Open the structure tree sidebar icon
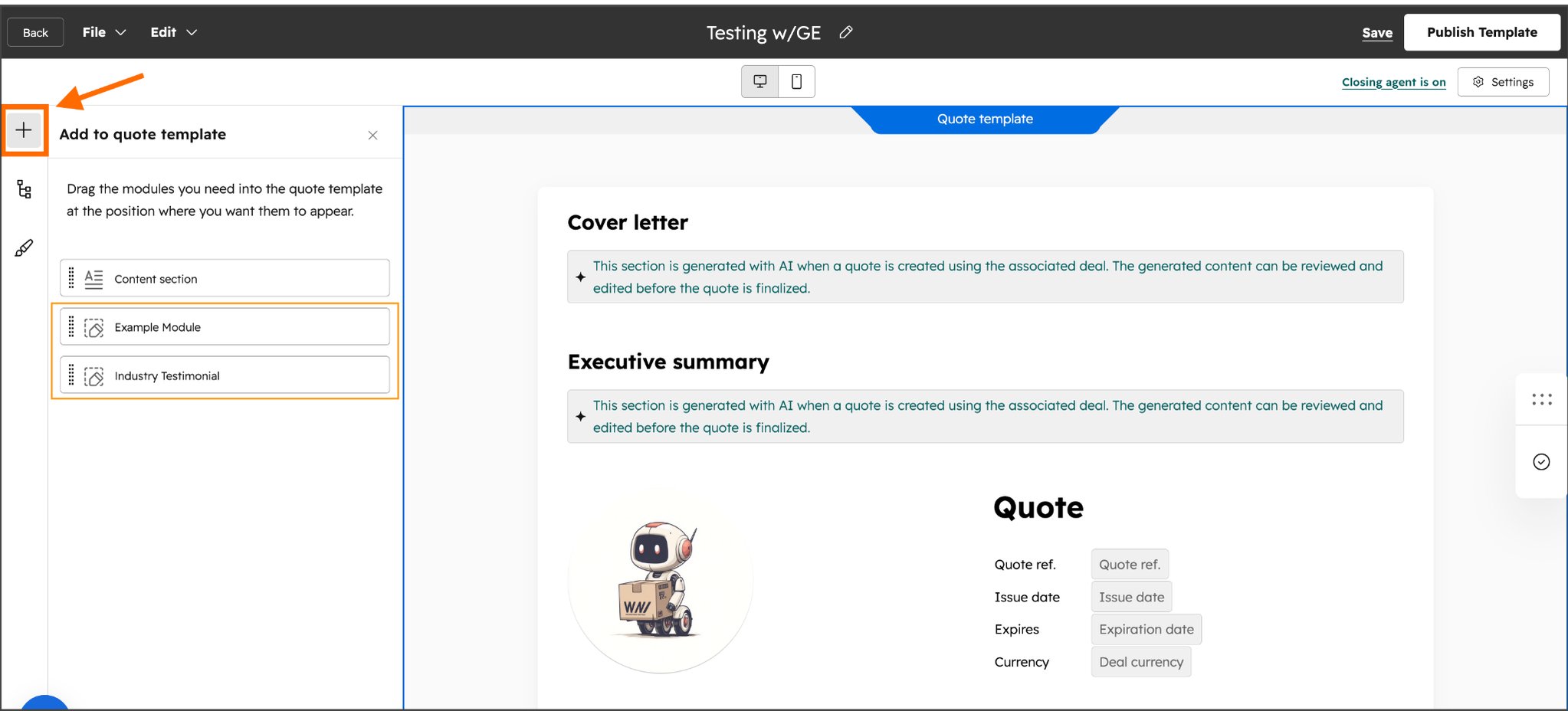This screenshot has width=1568, height=711. pos(24,189)
